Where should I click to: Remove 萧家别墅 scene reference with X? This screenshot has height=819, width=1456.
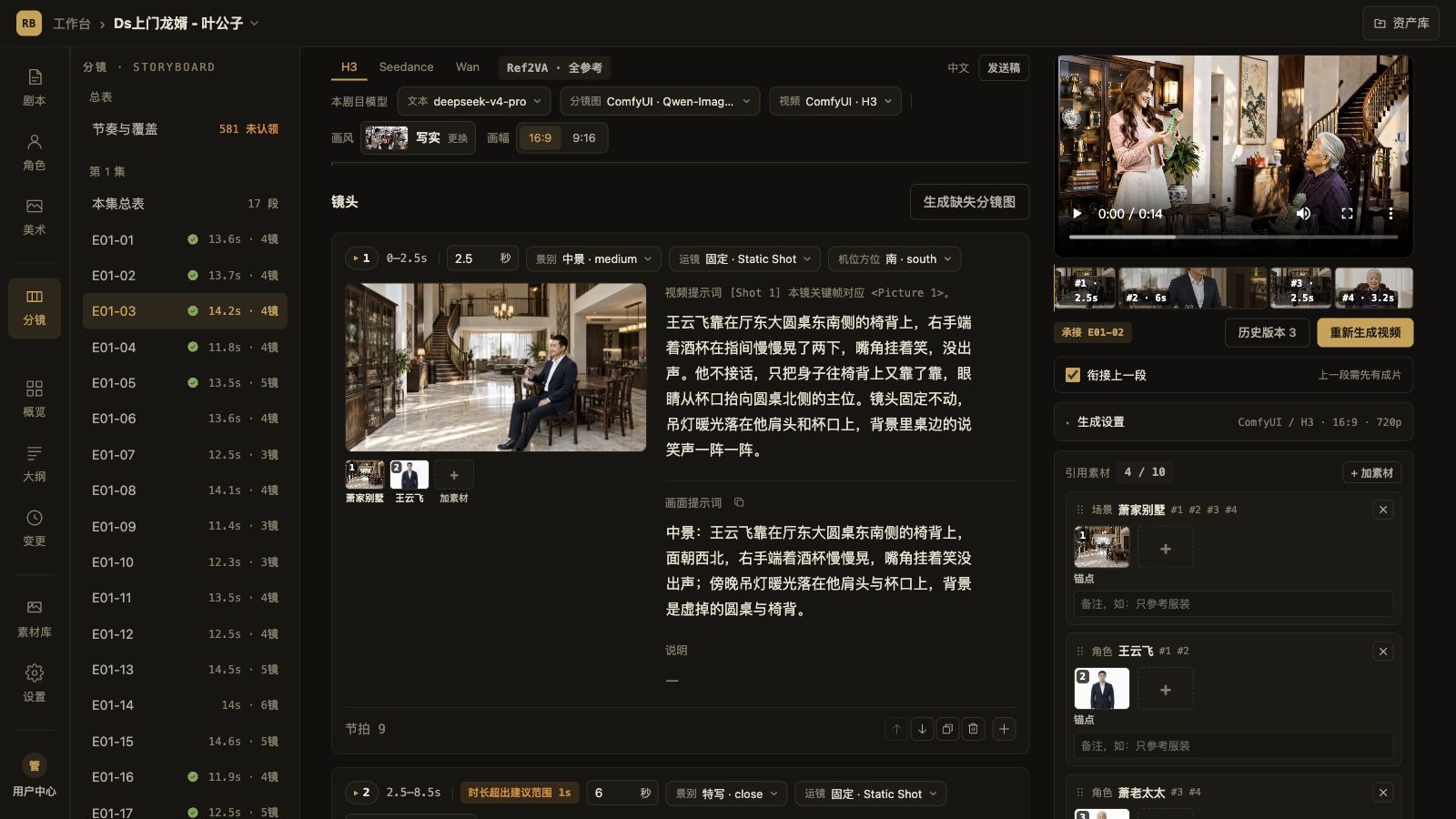(x=1383, y=510)
